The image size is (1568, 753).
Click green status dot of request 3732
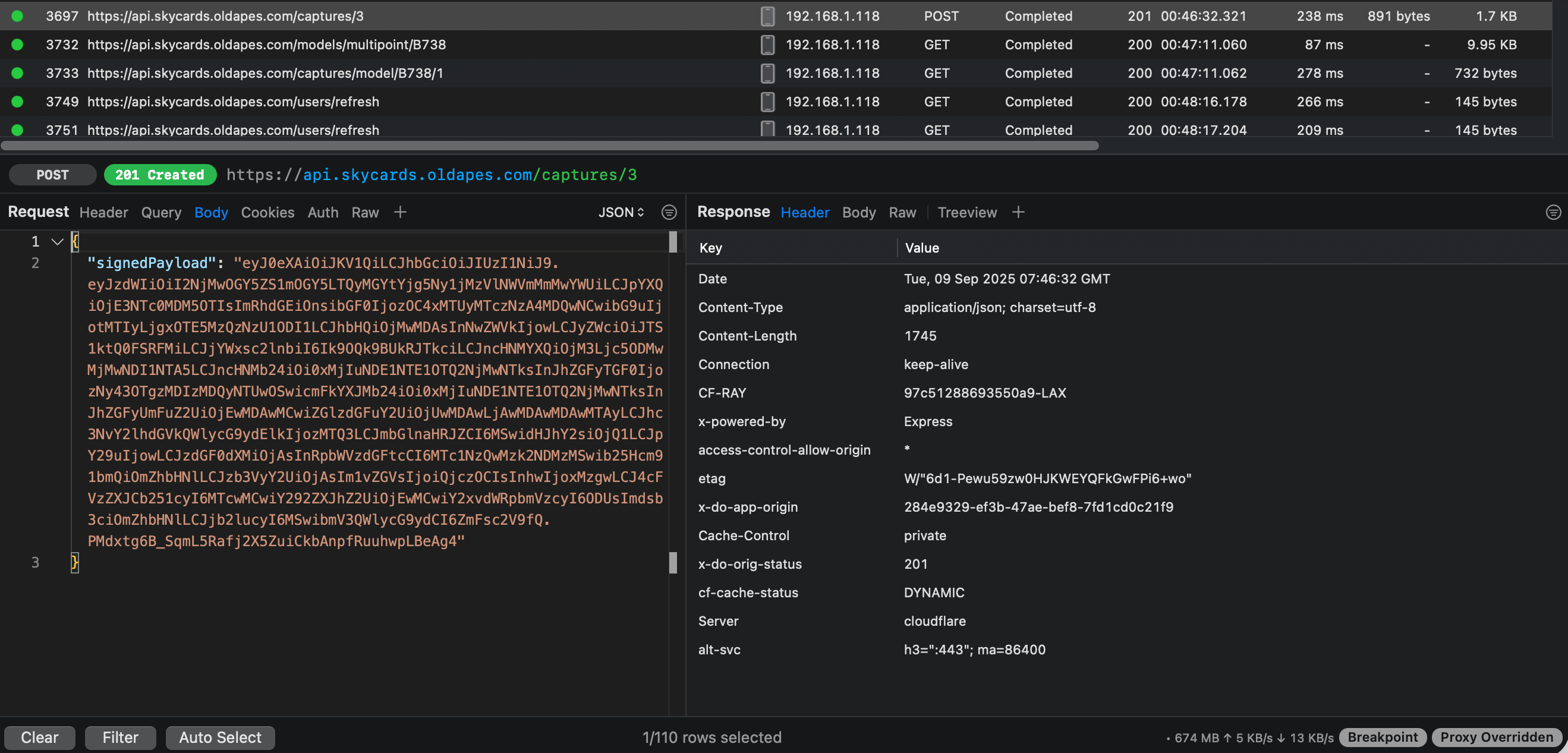(17, 45)
